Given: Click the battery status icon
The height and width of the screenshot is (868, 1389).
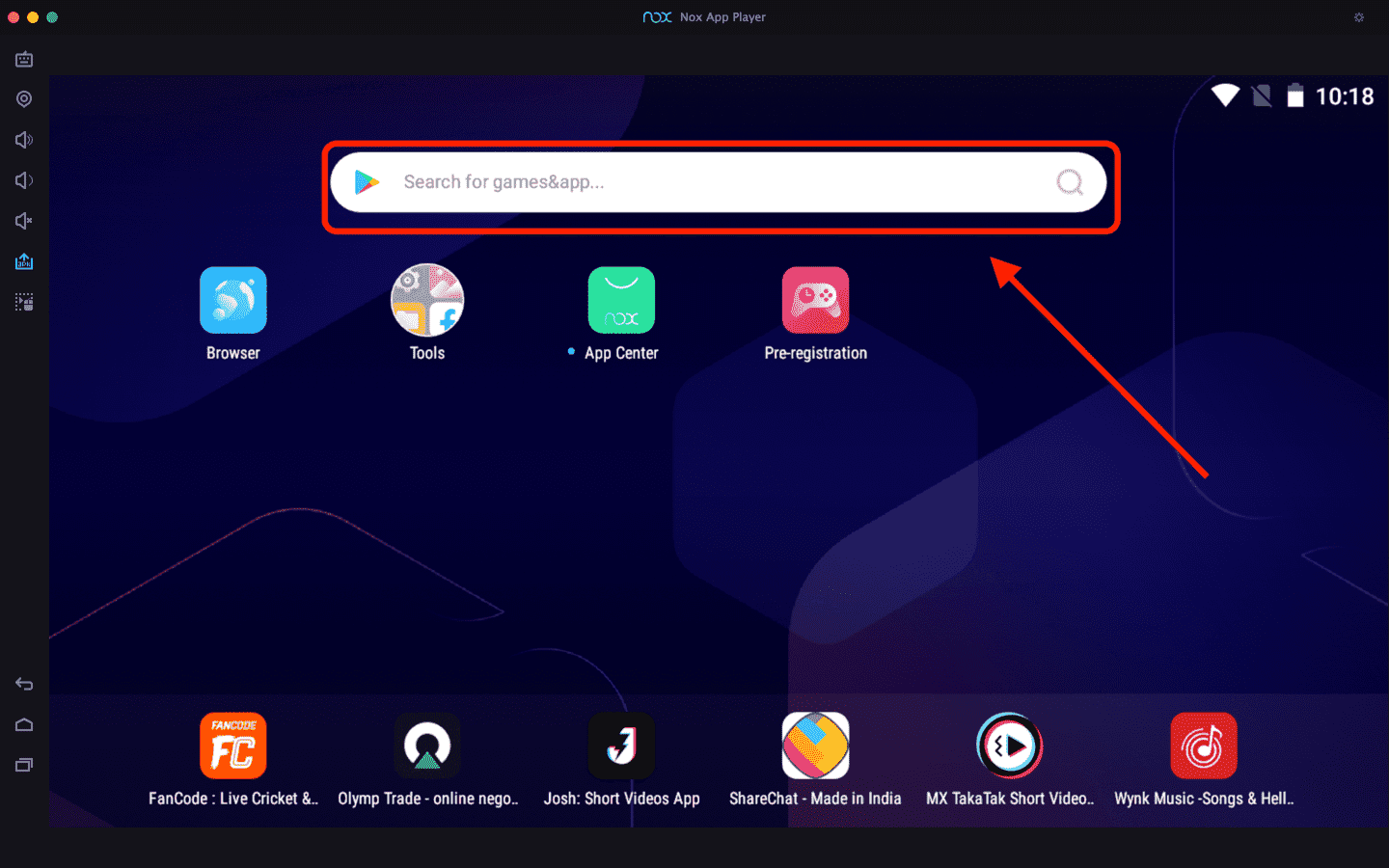Looking at the screenshot, I should pos(1295,95).
